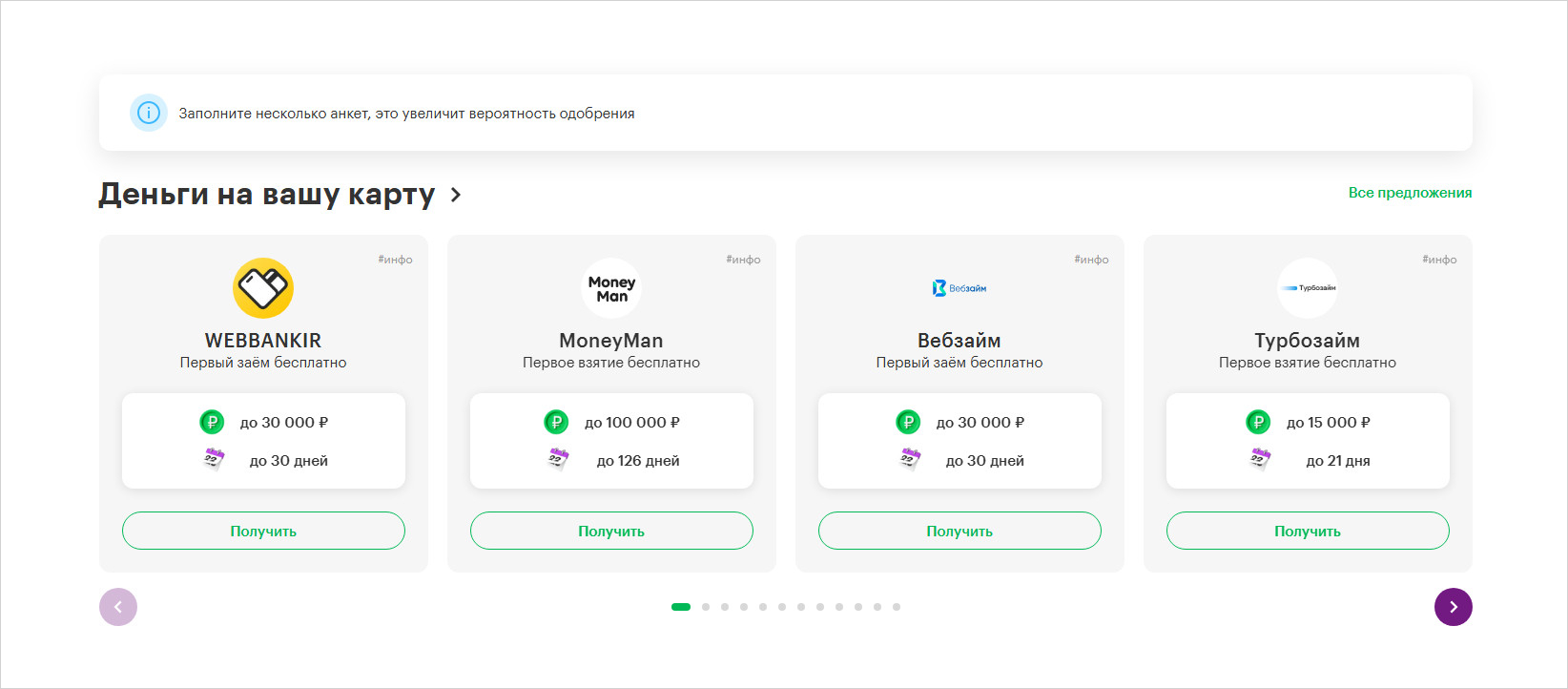Open the "Все предложения" link
Image resolution: width=1568 pixels, height=689 pixels.
[1410, 193]
